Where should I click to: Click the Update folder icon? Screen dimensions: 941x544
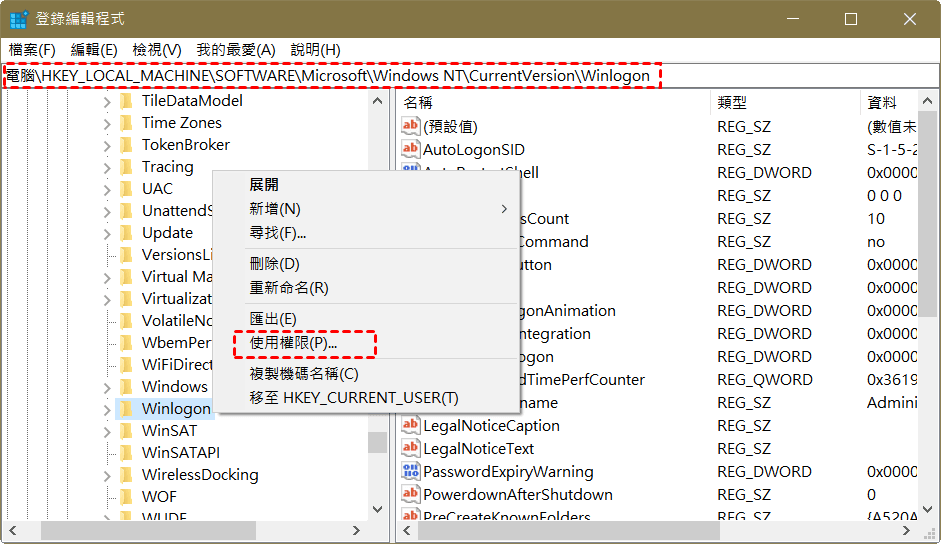coord(126,233)
